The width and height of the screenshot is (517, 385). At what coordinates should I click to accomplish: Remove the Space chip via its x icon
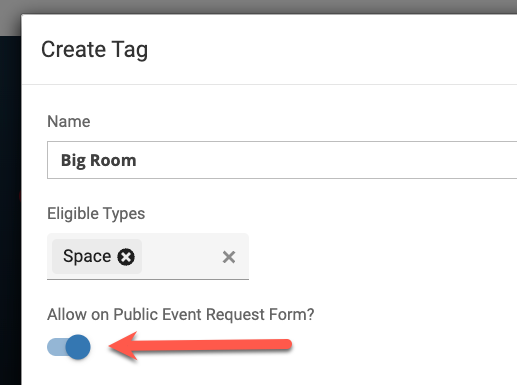126,257
